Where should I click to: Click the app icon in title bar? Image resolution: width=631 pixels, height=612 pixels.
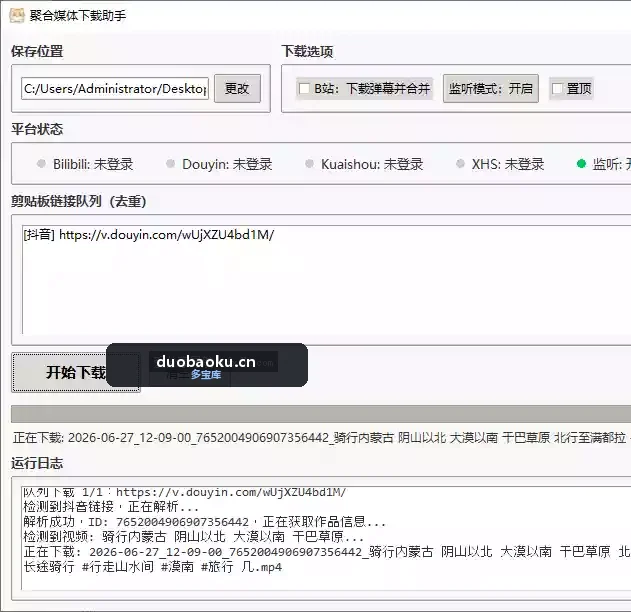click(x=16, y=15)
